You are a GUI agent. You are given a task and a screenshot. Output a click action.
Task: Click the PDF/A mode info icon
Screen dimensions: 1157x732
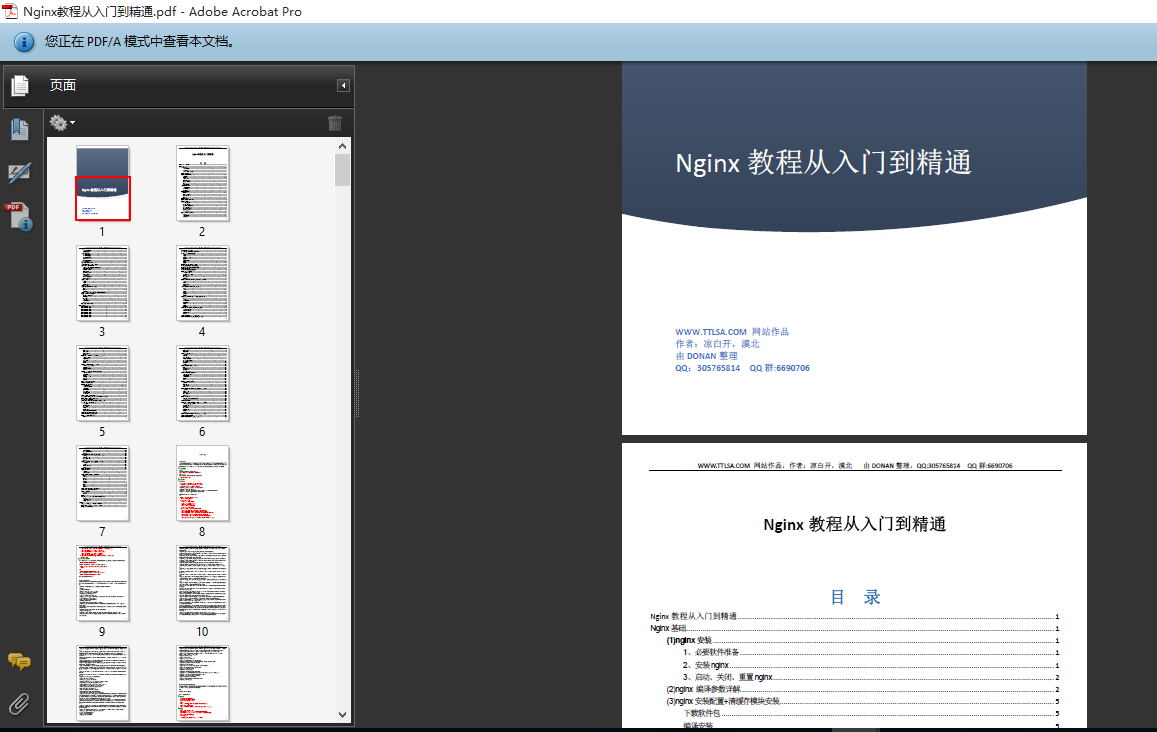pyautogui.click(x=24, y=42)
